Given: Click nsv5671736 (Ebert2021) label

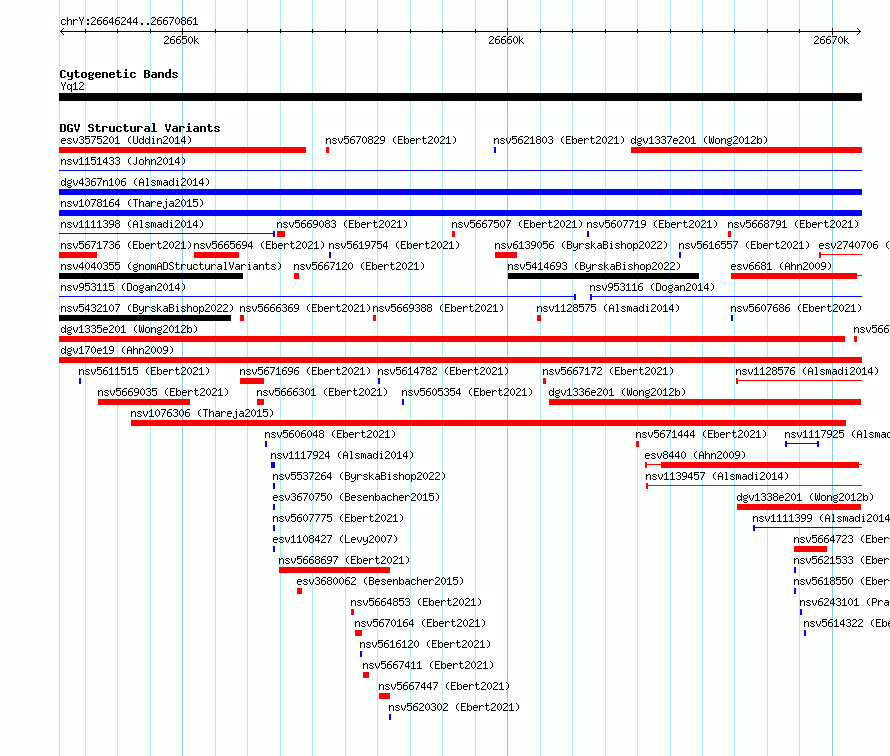Looking at the screenshot, I should point(126,245).
